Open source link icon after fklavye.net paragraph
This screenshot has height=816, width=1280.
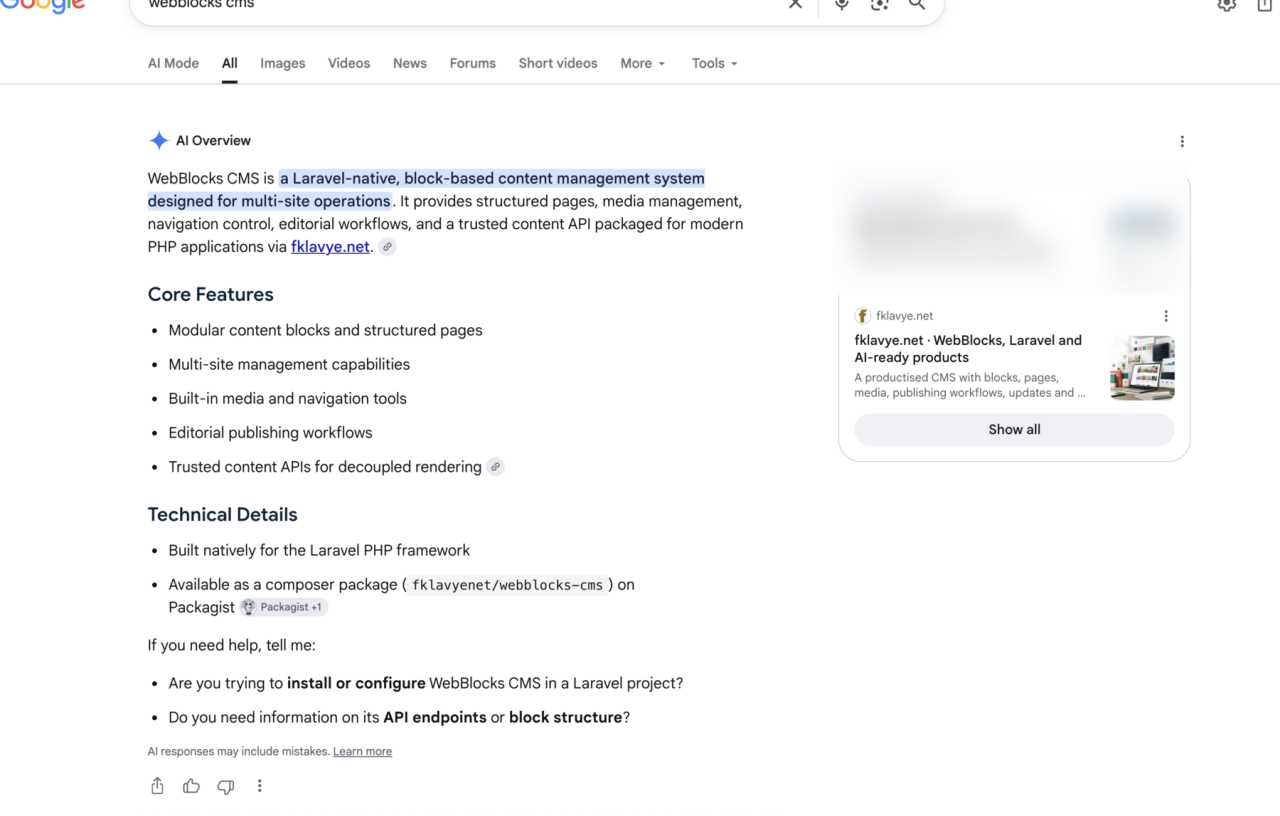(387, 247)
